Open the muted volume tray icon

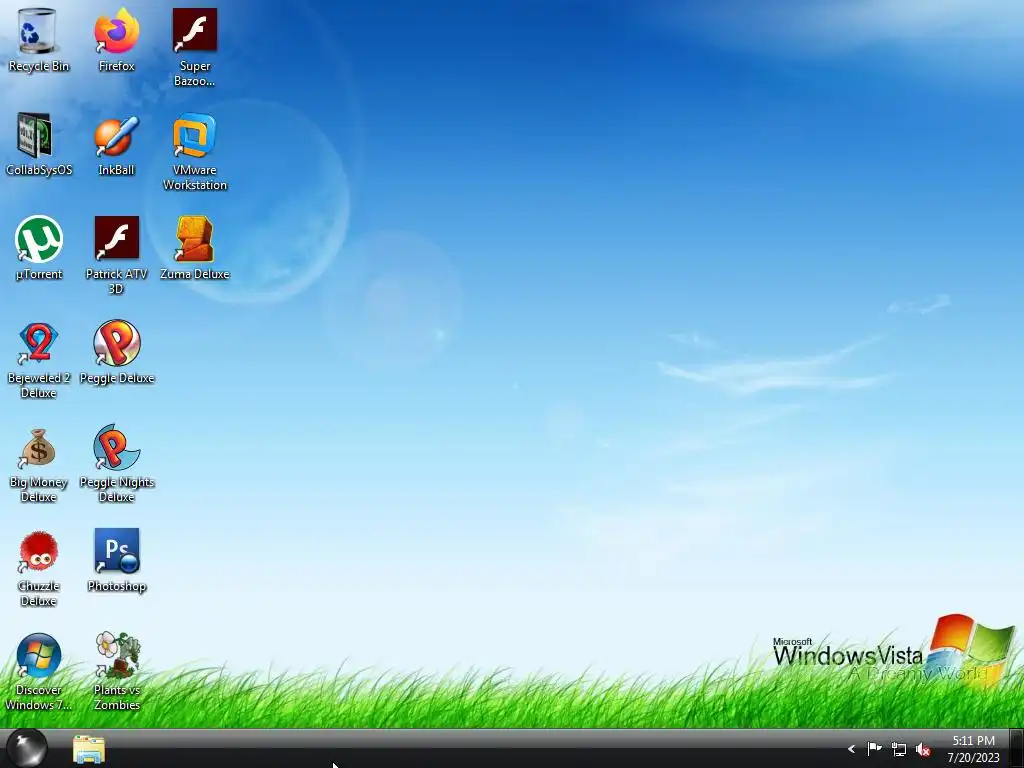pos(923,750)
